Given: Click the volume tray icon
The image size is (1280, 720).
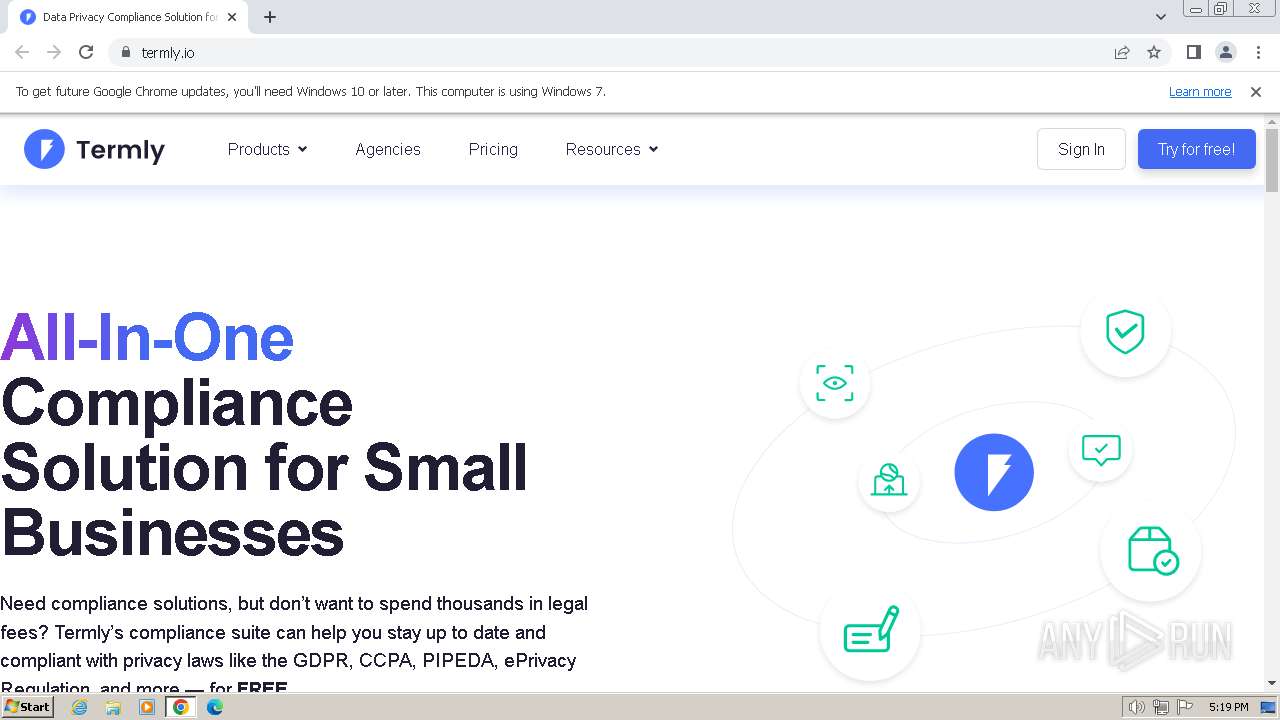Looking at the screenshot, I should click(x=1137, y=707).
